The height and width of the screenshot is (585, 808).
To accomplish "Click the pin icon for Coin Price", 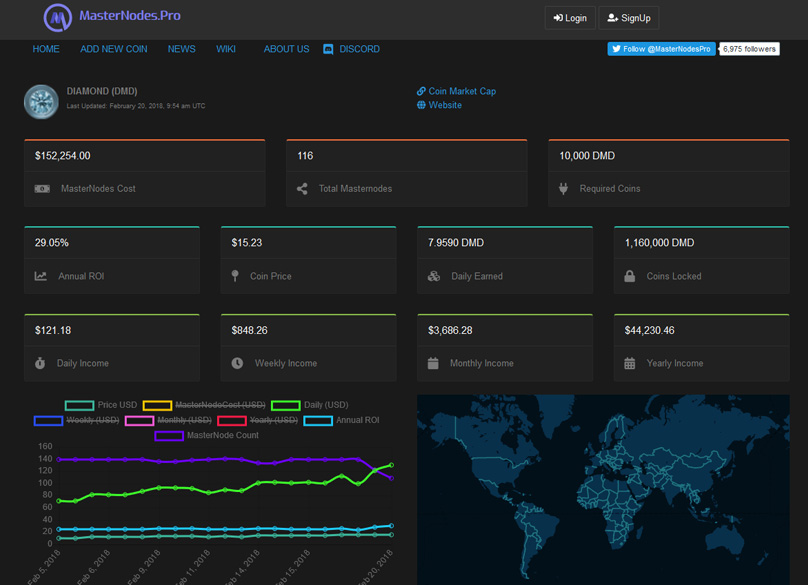I will (235, 276).
